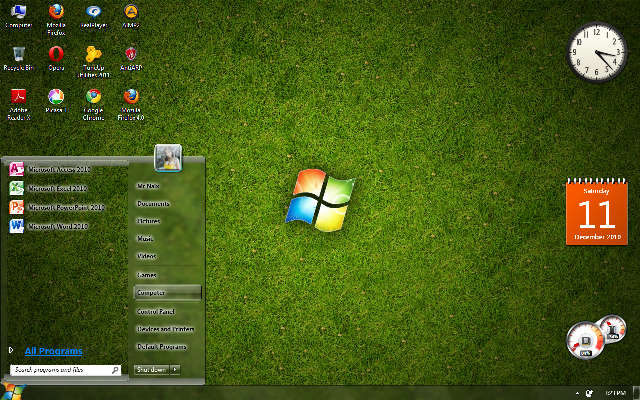Open Pictures from the Start menu

pos(149,221)
